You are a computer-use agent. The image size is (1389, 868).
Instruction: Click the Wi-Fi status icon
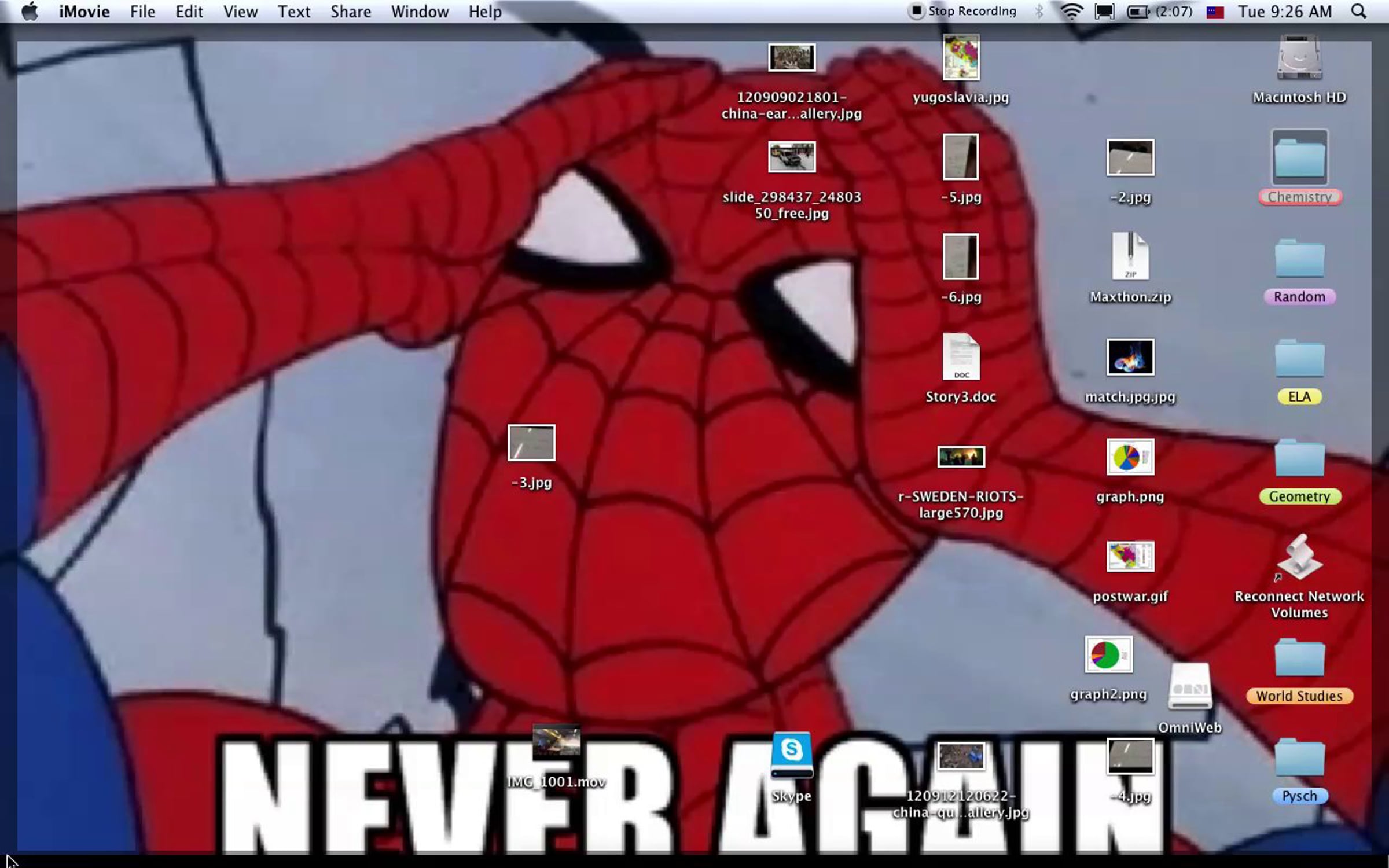(1071, 12)
